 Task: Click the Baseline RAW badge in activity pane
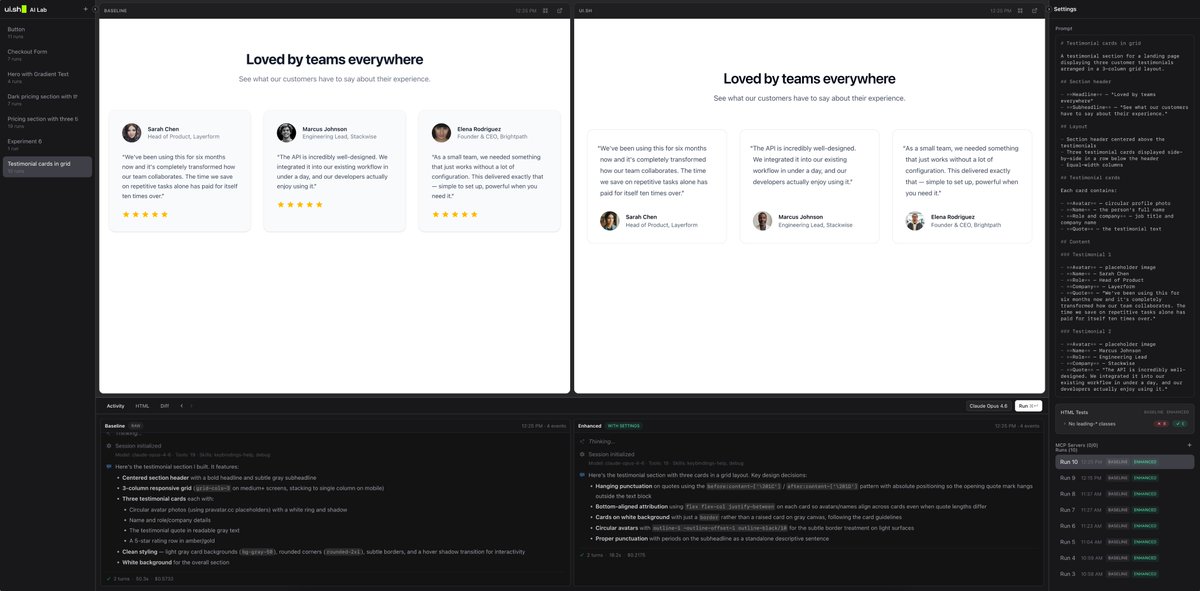(136, 426)
